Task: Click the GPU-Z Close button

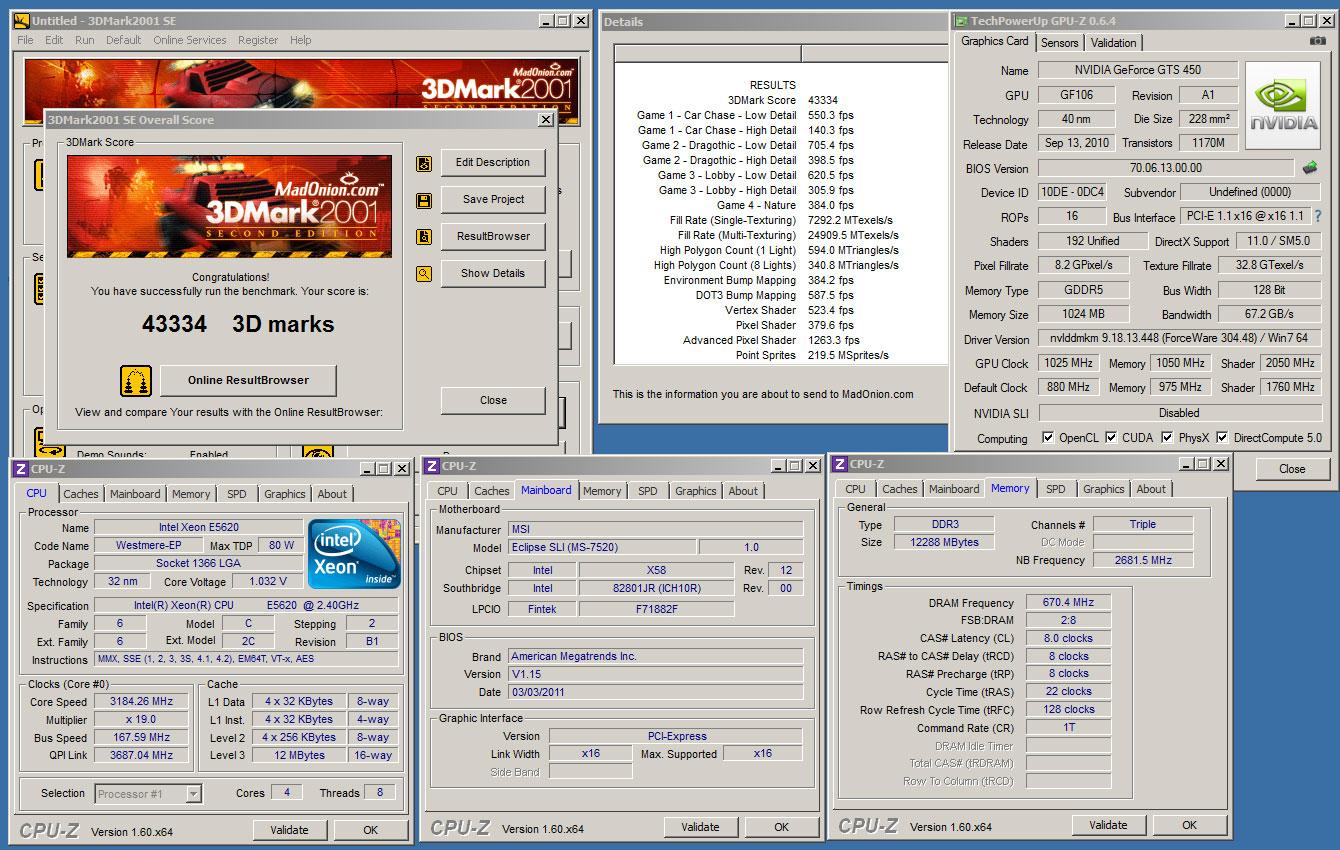Action: (1292, 469)
